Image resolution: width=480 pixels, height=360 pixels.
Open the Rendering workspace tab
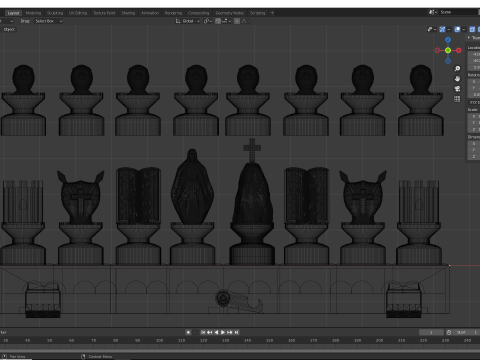[173, 13]
